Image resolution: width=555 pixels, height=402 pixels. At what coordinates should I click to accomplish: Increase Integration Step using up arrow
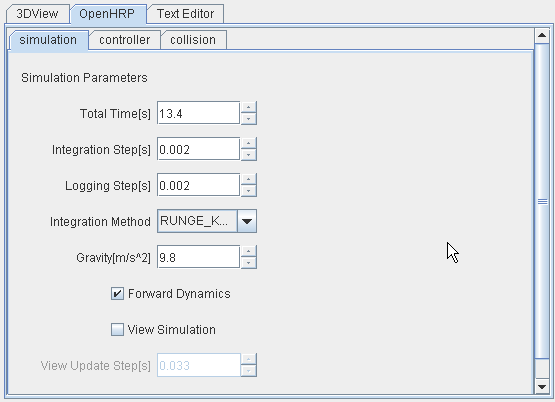[x=249, y=143]
